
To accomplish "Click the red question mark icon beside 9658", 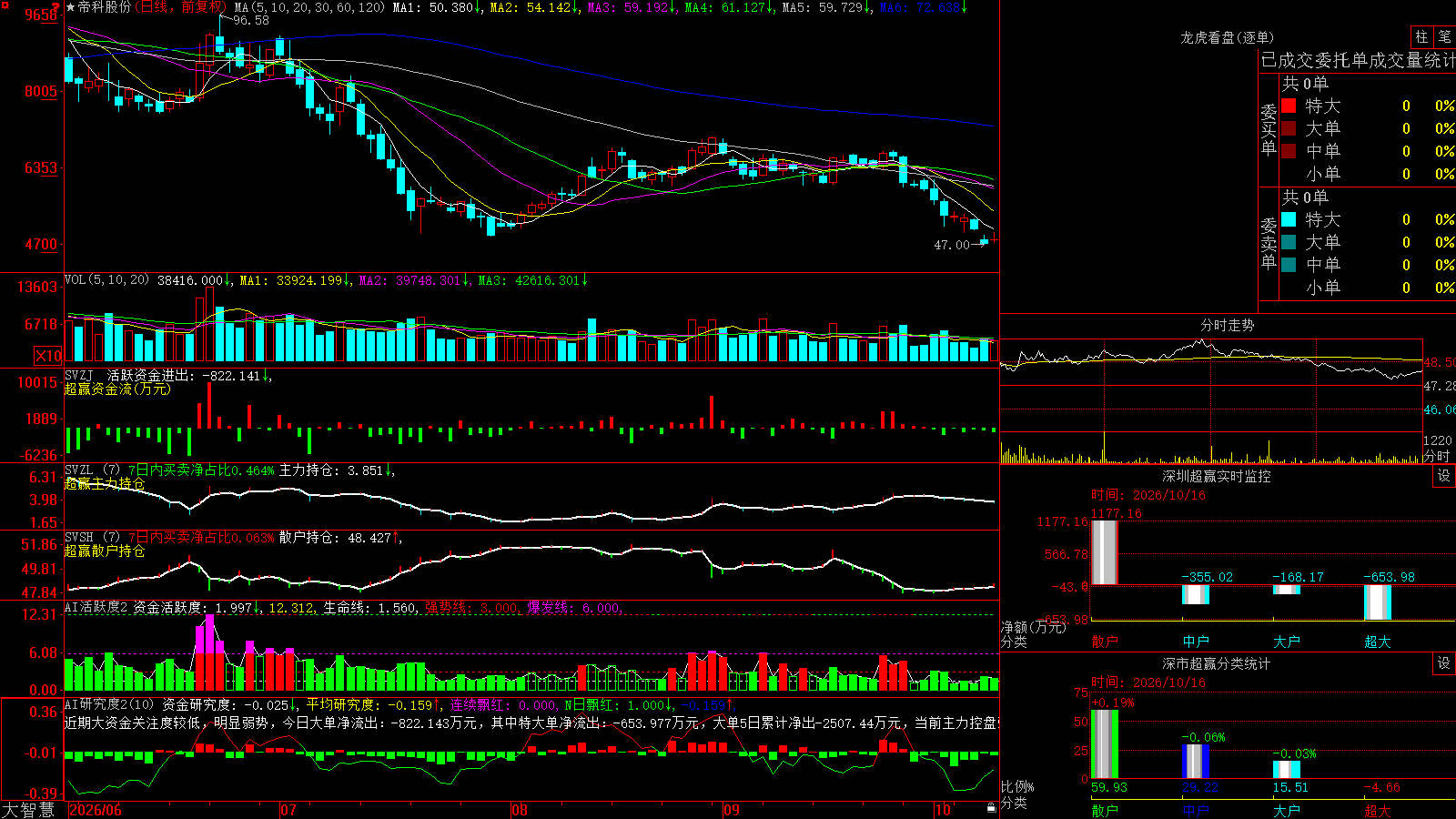I will 57,8.
